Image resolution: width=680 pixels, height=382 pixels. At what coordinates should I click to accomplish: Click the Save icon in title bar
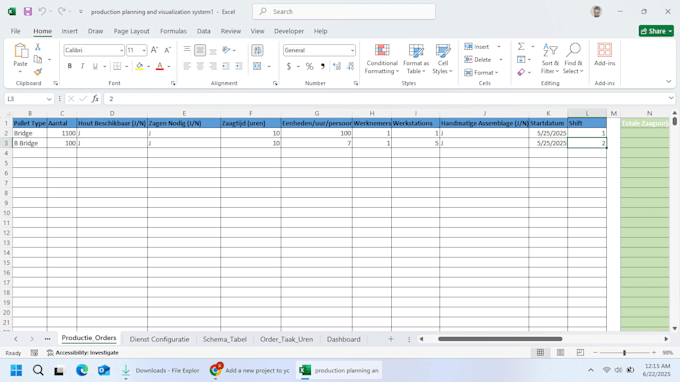(x=28, y=12)
